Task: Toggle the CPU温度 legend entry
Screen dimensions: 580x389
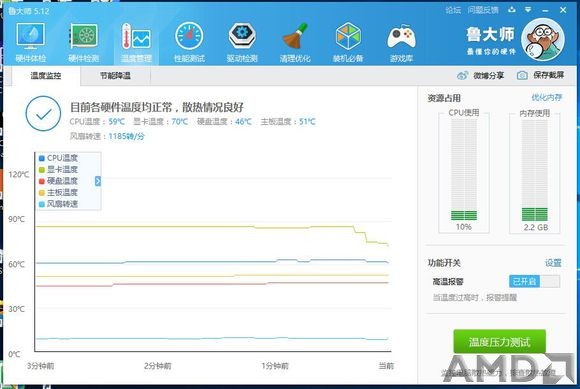Action: (58, 158)
